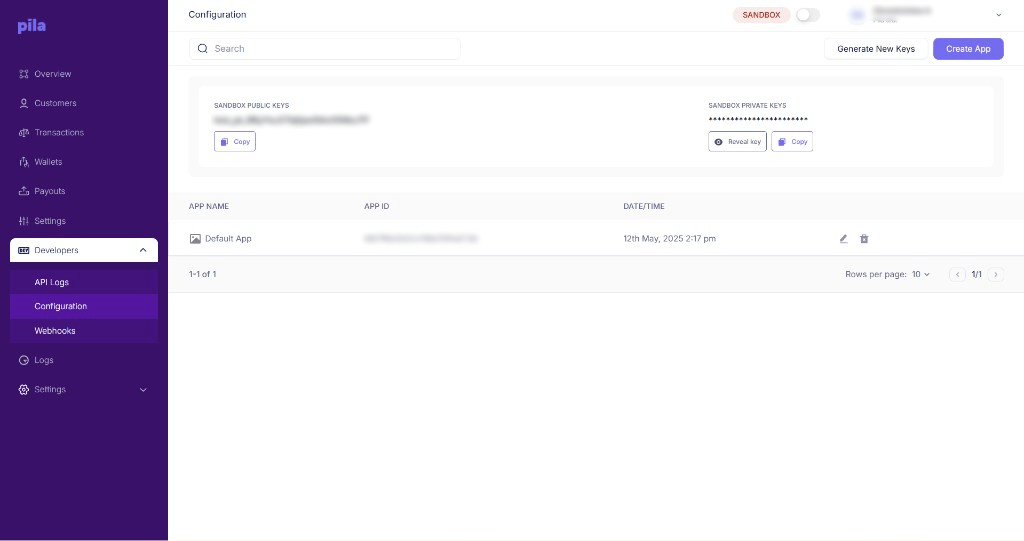1024x541 pixels.
Task: Copy the sandbox private key
Action: tap(792, 142)
